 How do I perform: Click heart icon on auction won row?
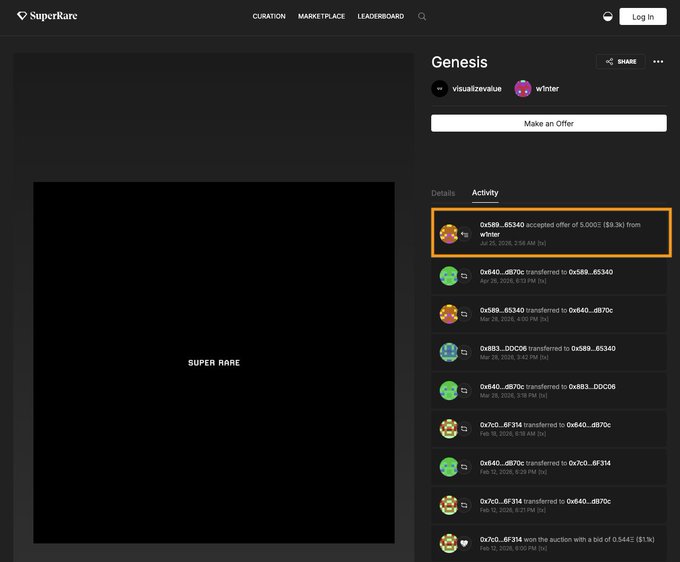tap(464, 543)
